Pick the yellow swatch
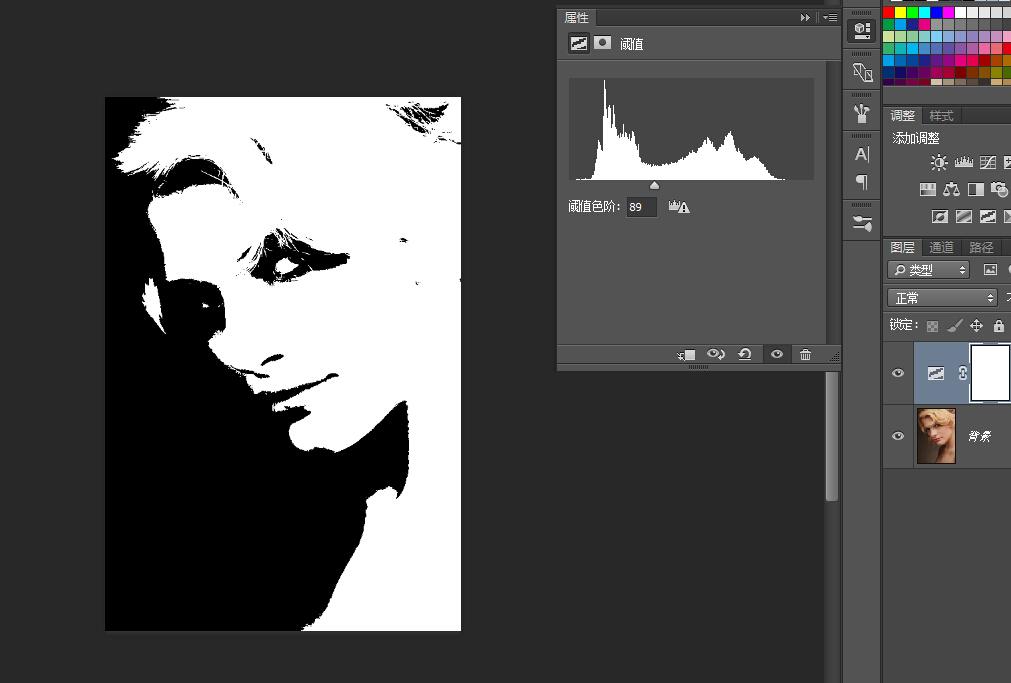The image size is (1011, 683). [901, 13]
